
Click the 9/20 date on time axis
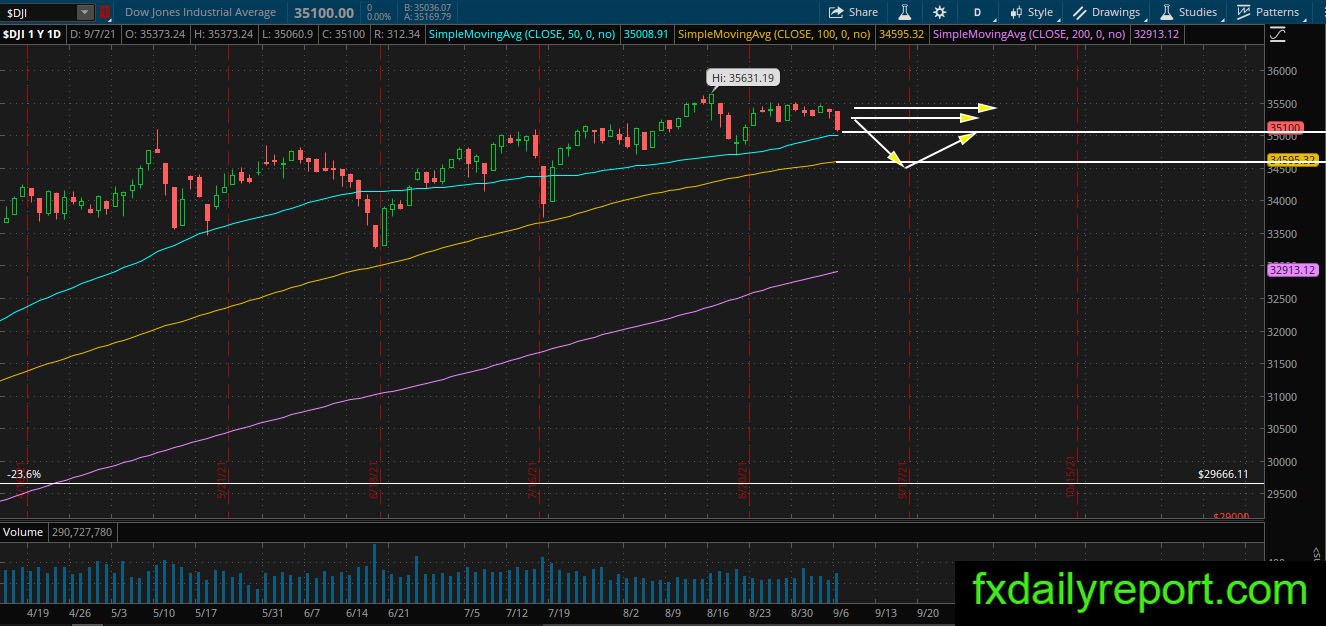(928, 613)
